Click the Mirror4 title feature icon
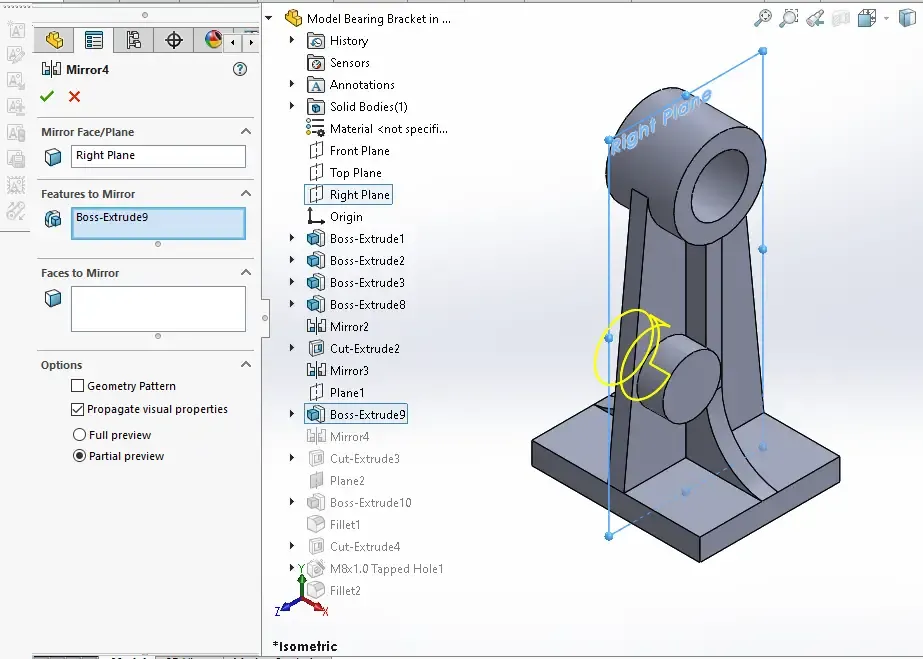This screenshot has width=923, height=659. click(51, 69)
